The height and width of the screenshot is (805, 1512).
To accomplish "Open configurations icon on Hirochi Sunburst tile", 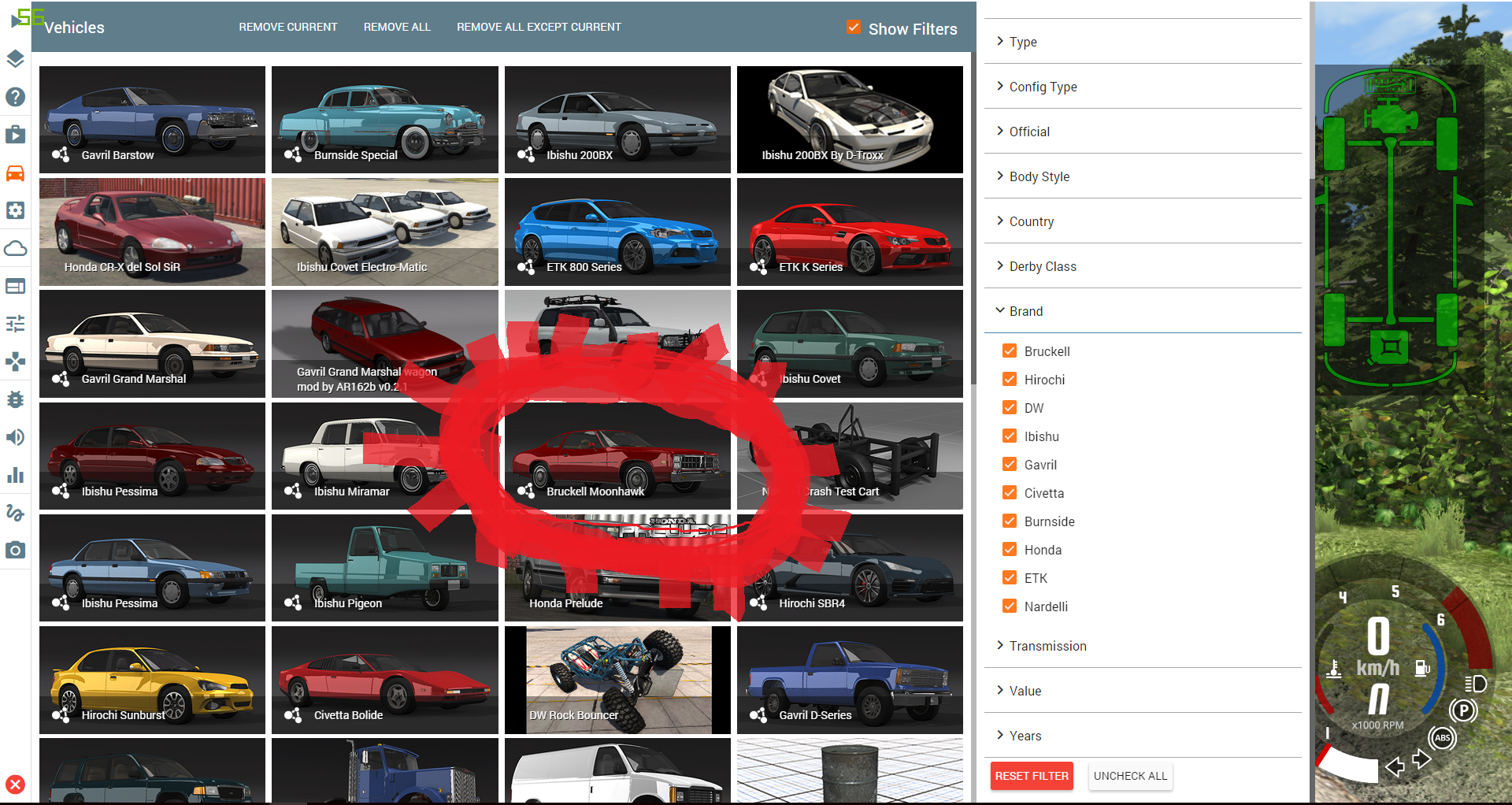I will (61, 714).
